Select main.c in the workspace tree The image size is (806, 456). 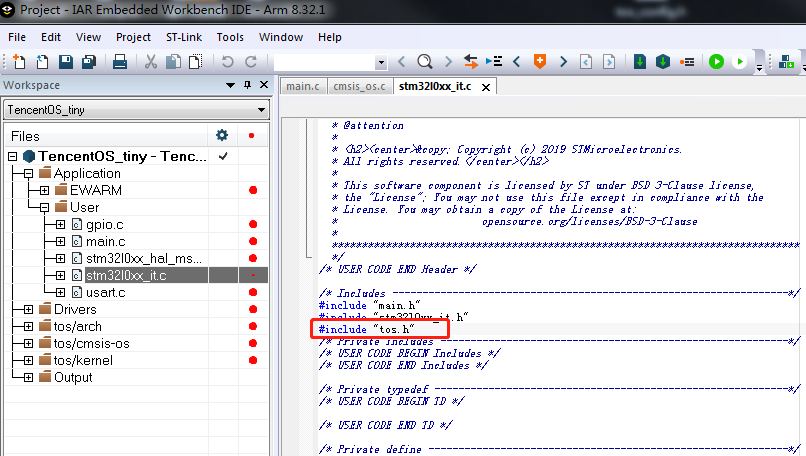click(x=105, y=241)
